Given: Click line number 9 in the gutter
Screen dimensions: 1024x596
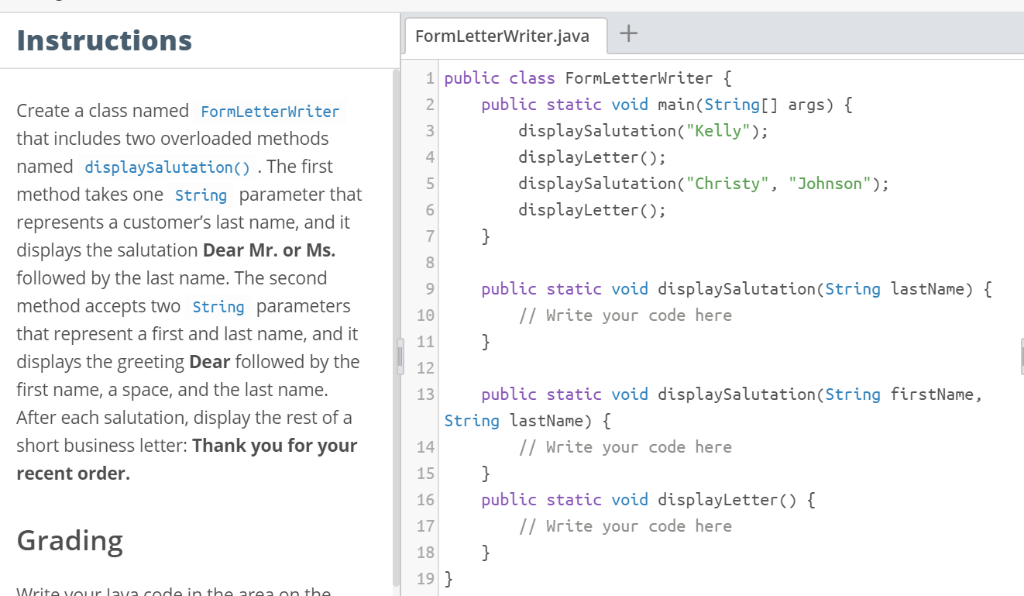Looking at the screenshot, I should [429, 289].
